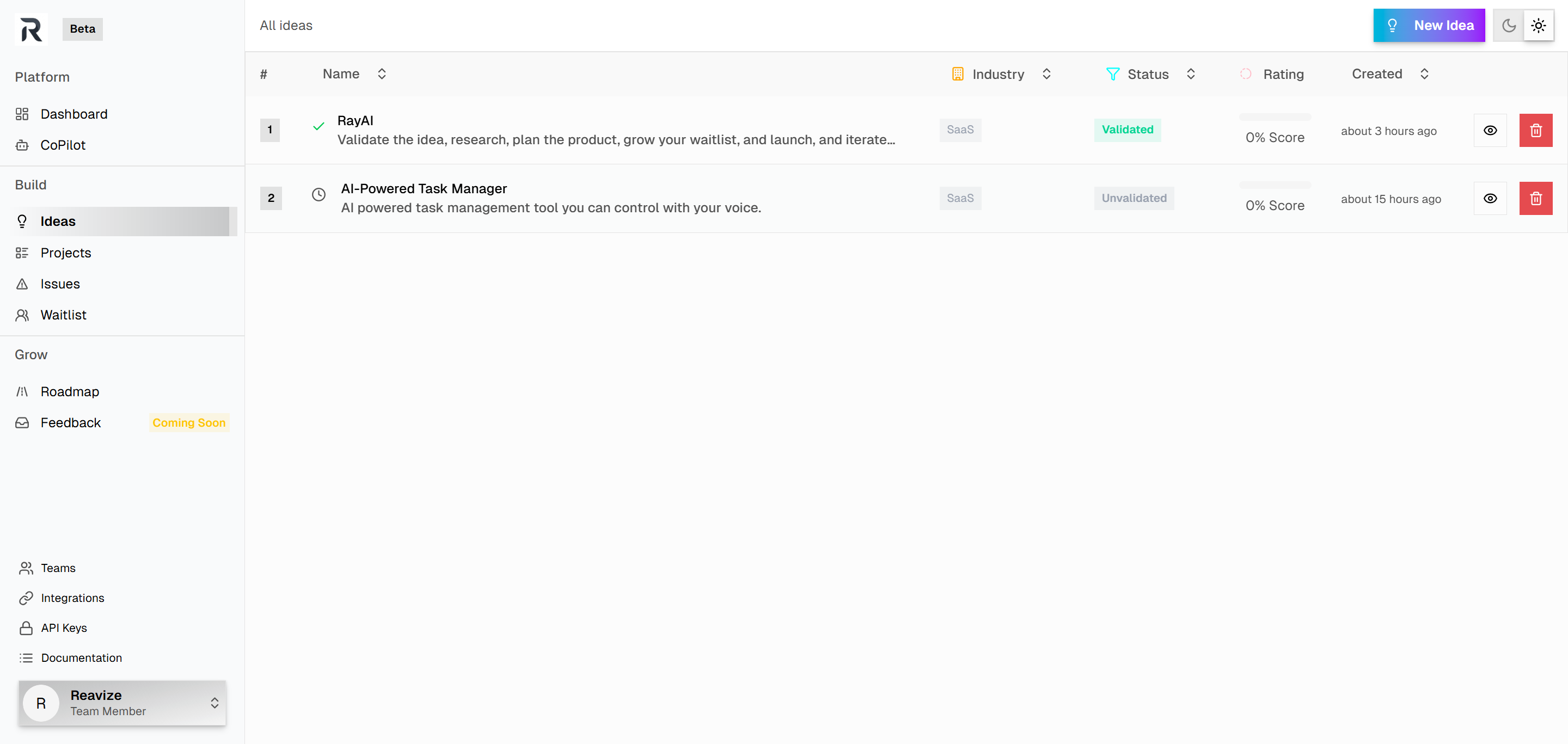Switch to dark mode moon toggle
This screenshot has height=744, width=1568.
pyautogui.click(x=1508, y=26)
